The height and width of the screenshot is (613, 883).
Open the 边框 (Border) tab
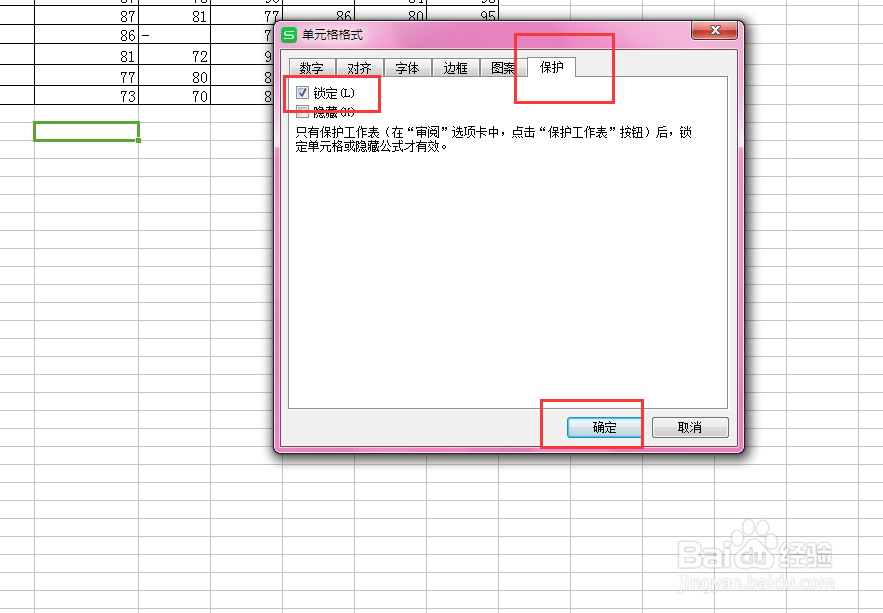[x=455, y=68]
